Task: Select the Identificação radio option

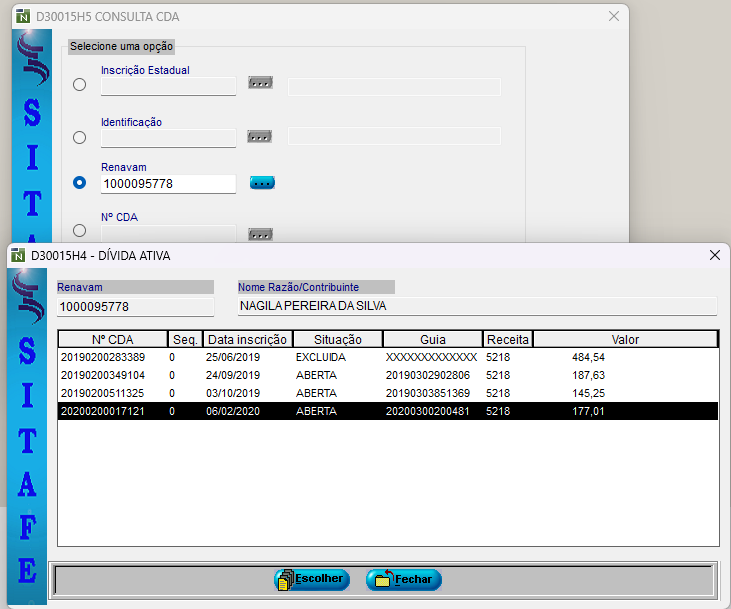Action: tap(80, 137)
